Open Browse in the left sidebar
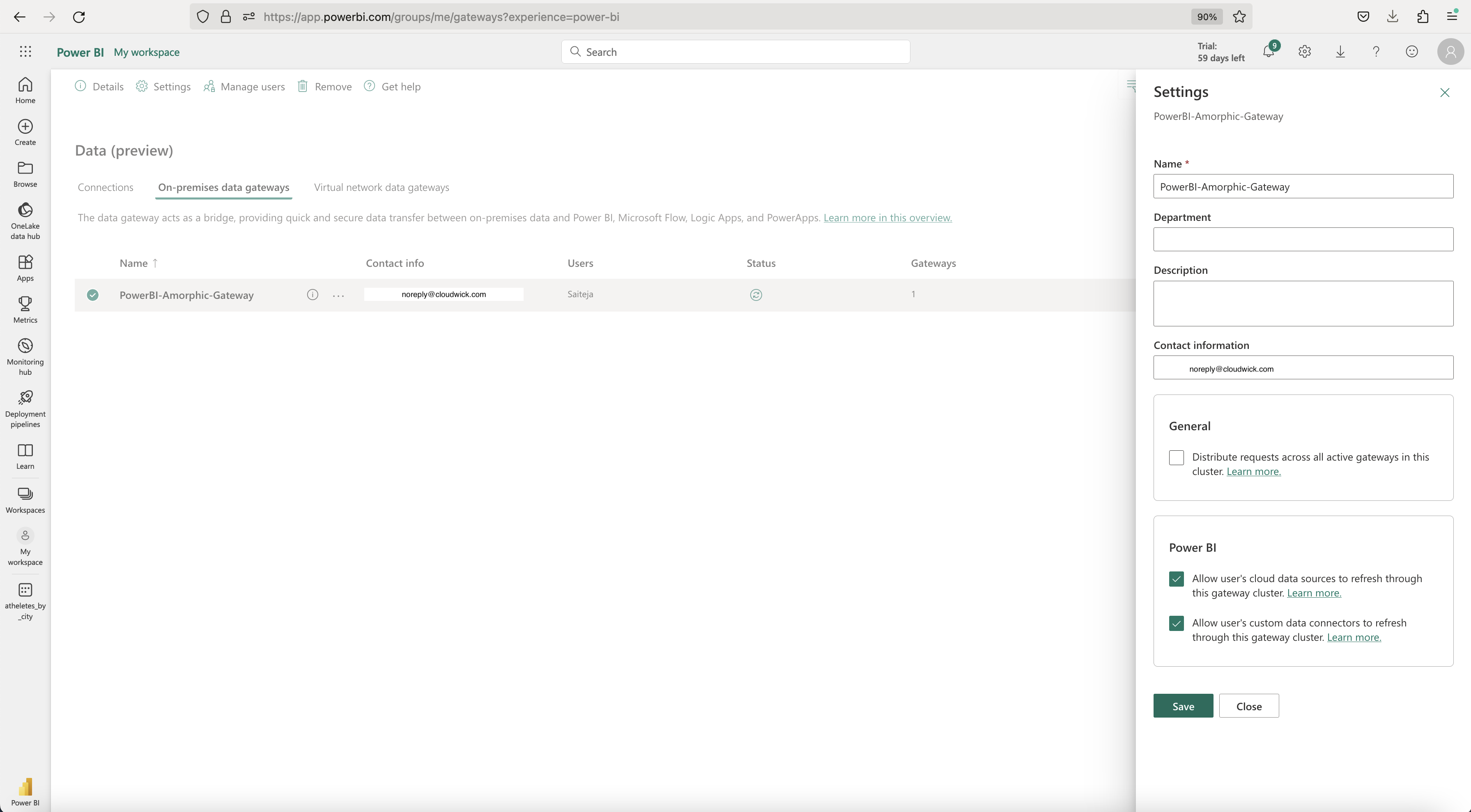 point(25,174)
